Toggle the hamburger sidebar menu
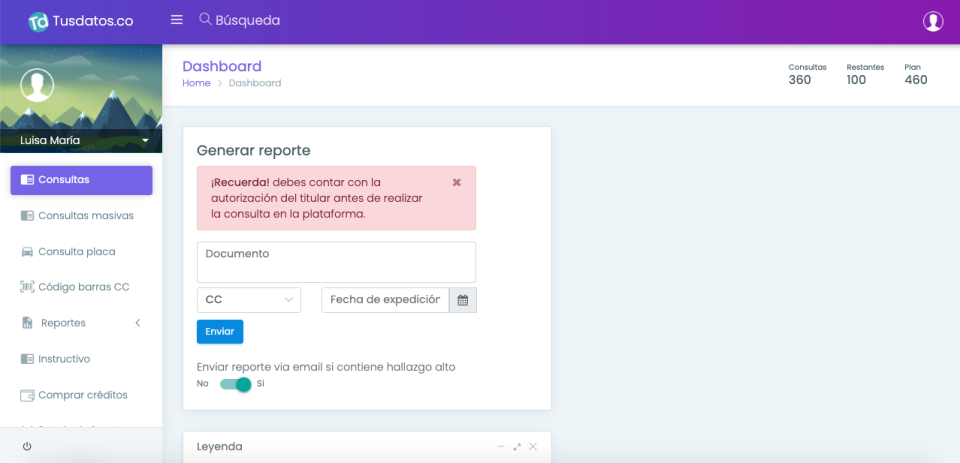 tap(176, 20)
